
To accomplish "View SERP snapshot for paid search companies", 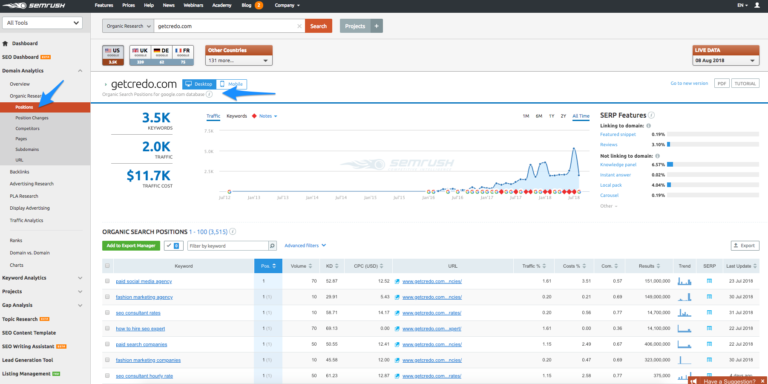I will pyautogui.click(x=709, y=344).
